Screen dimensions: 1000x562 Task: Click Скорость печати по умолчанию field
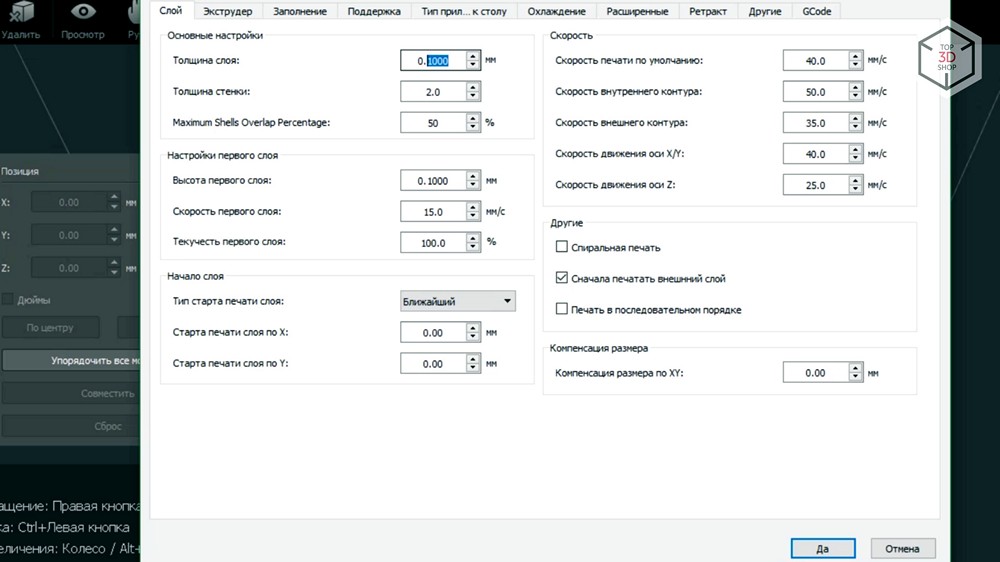tap(816, 61)
